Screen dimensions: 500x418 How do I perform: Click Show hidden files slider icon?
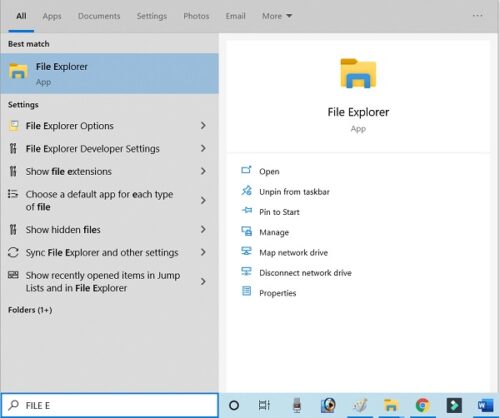pyautogui.click(x=13, y=229)
